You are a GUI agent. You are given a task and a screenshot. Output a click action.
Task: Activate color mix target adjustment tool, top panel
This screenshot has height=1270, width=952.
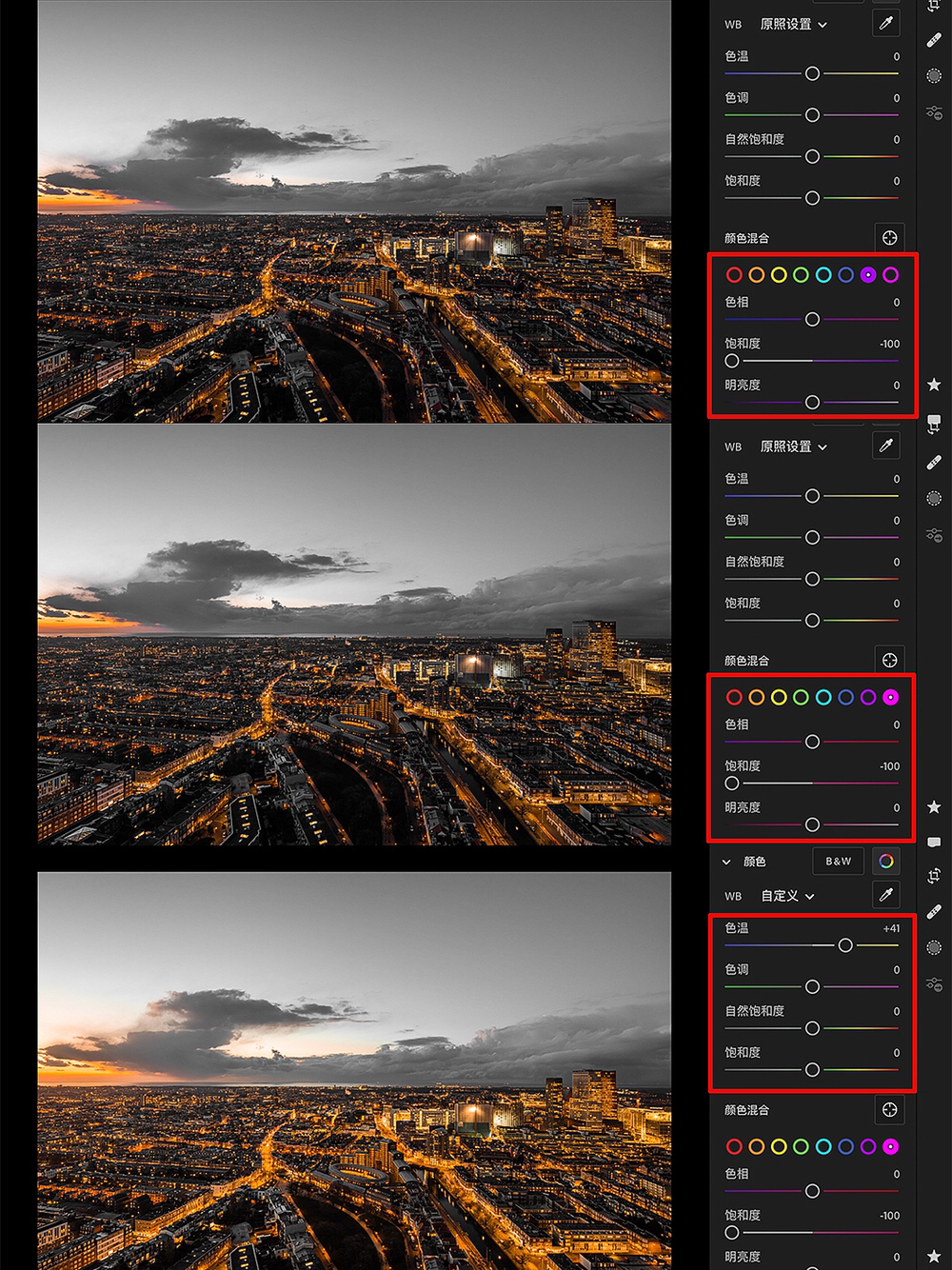point(889,237)
